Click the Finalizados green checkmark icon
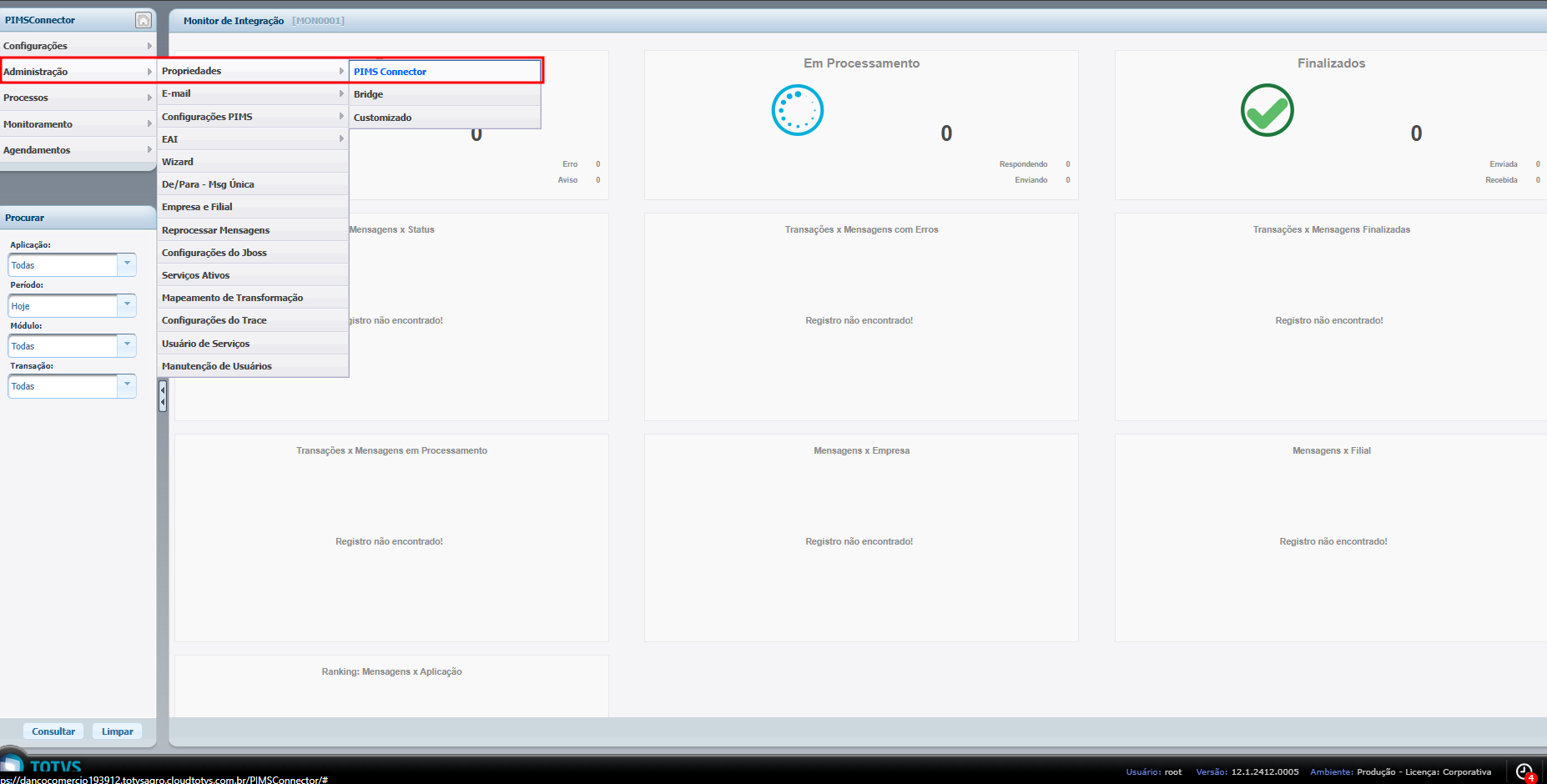Viewport: 1547px width, 784px height. (1267, 110)
